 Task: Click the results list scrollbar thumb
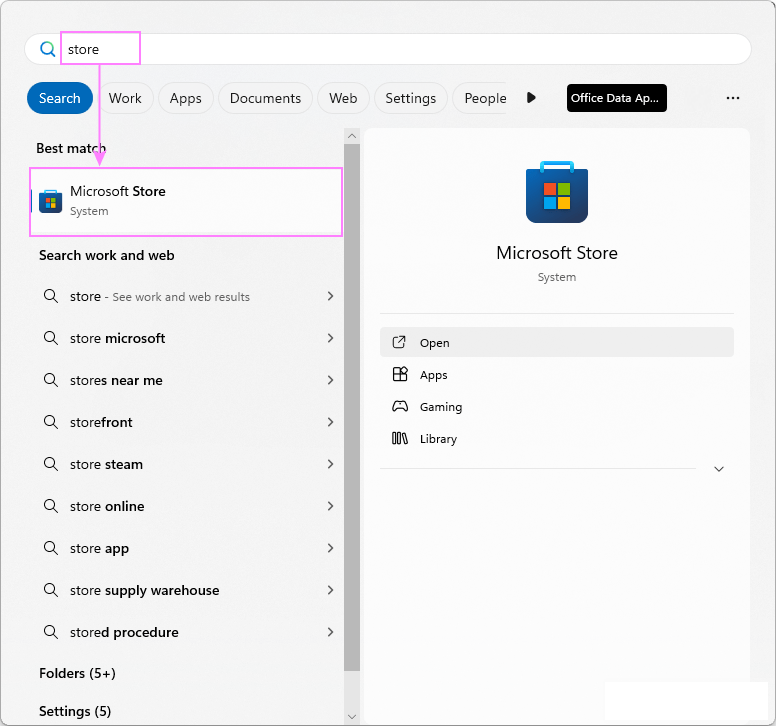point(352,407)
